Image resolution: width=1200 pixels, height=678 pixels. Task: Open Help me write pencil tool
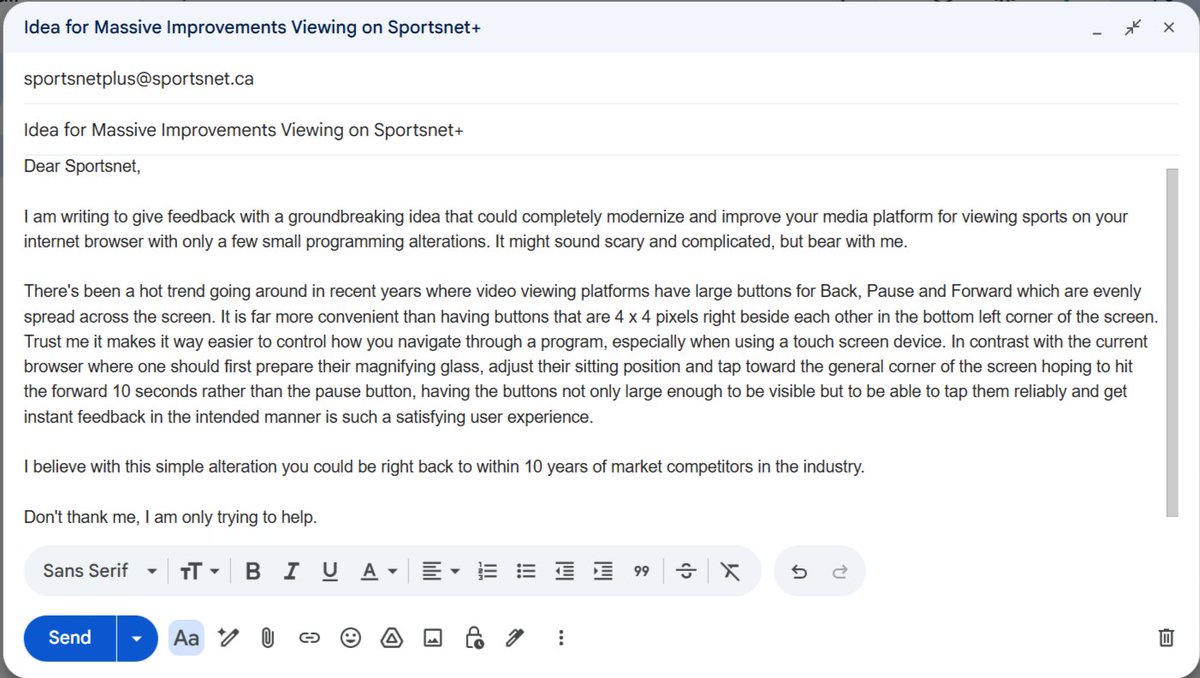[229, 637]
